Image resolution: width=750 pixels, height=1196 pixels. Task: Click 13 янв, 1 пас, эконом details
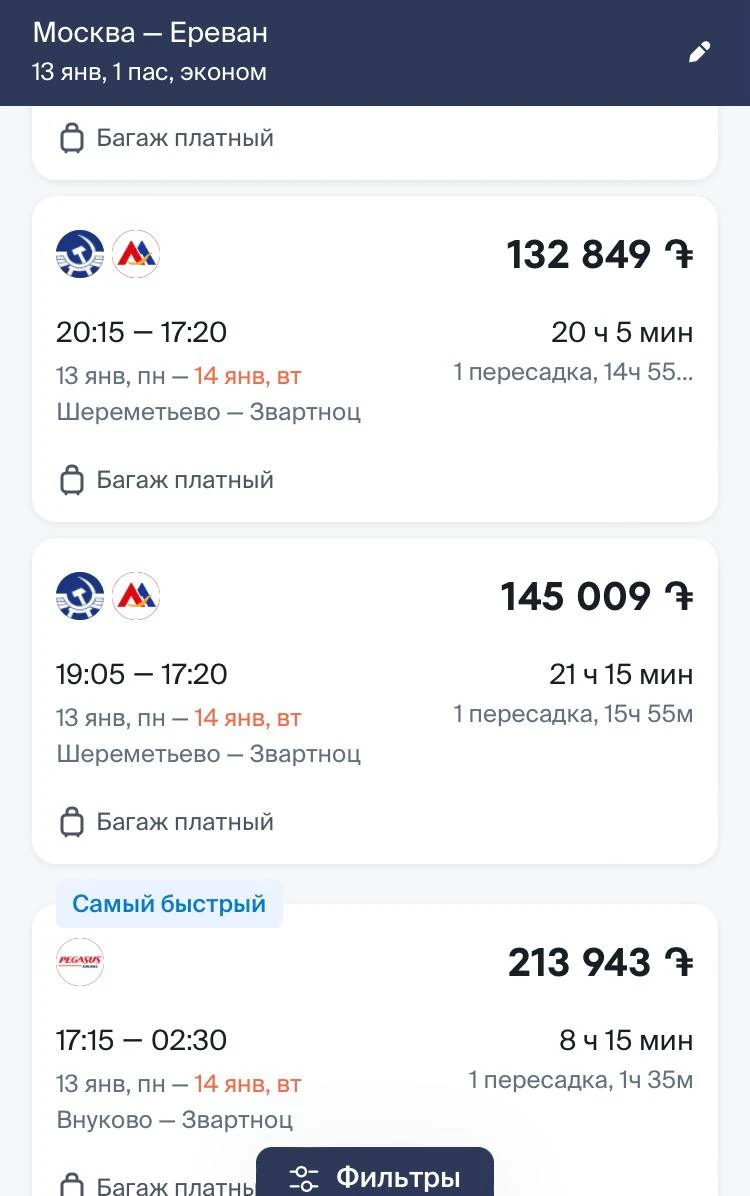coord(150,72)
